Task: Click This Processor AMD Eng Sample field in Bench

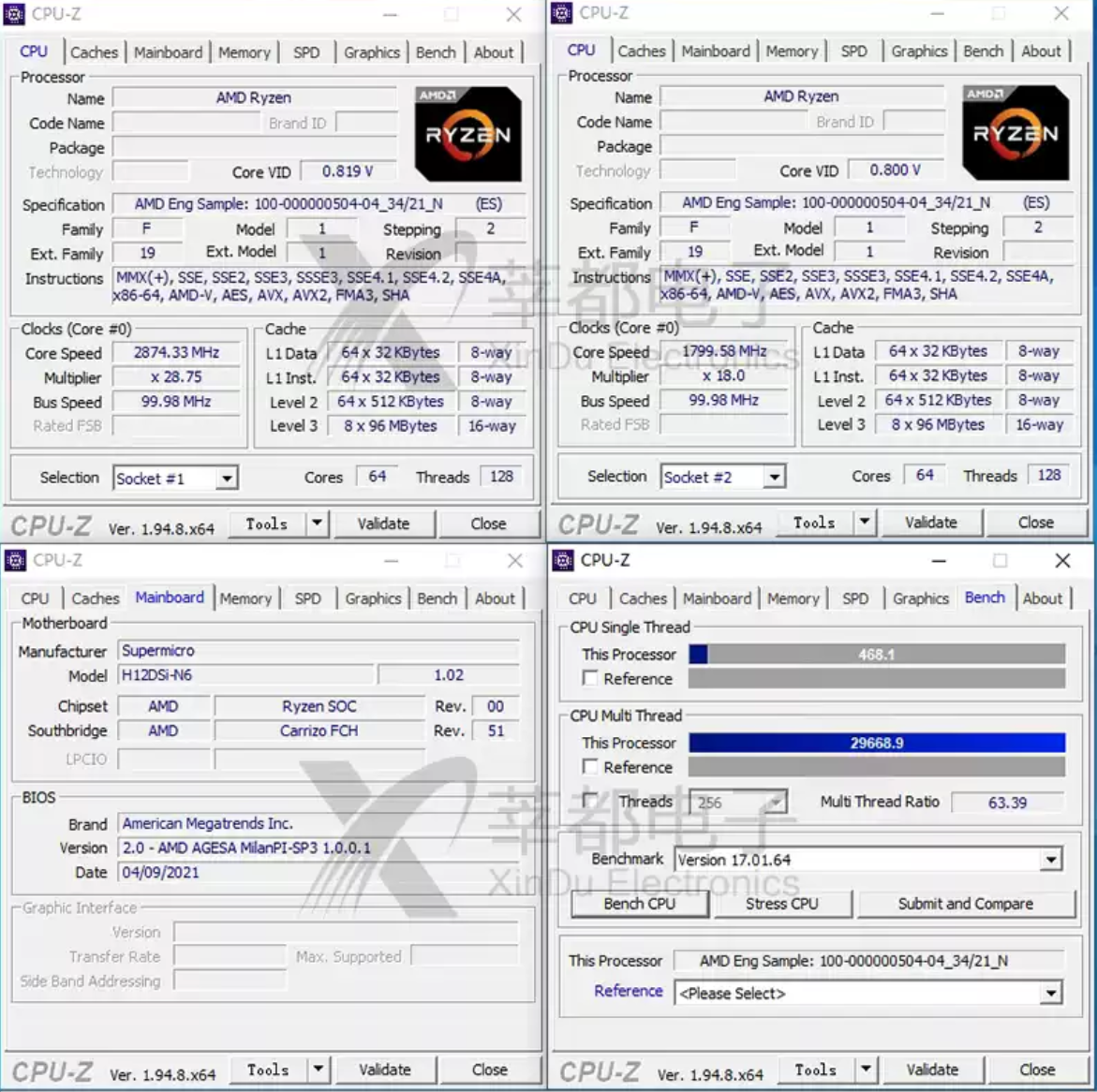Action: [868, 961]
